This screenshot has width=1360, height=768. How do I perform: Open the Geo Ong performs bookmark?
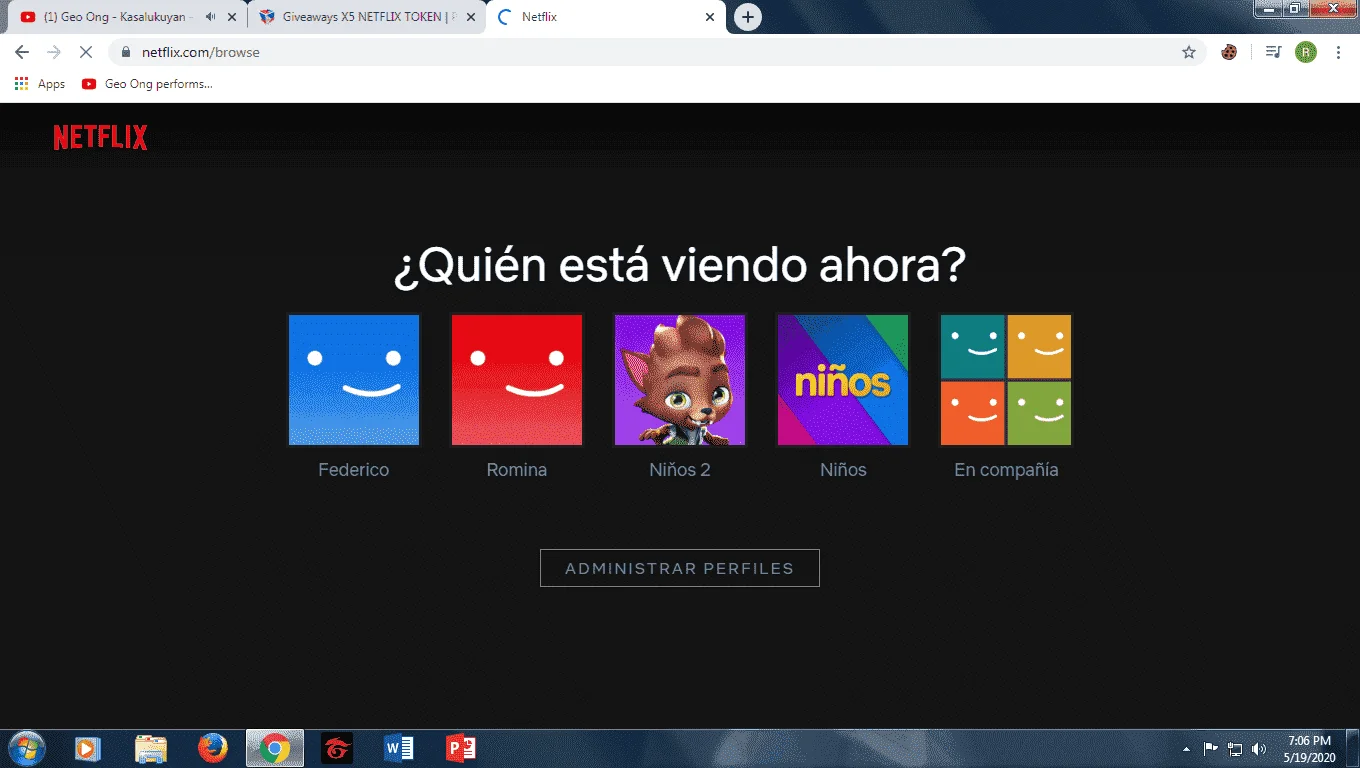click(x=148, y=84)
